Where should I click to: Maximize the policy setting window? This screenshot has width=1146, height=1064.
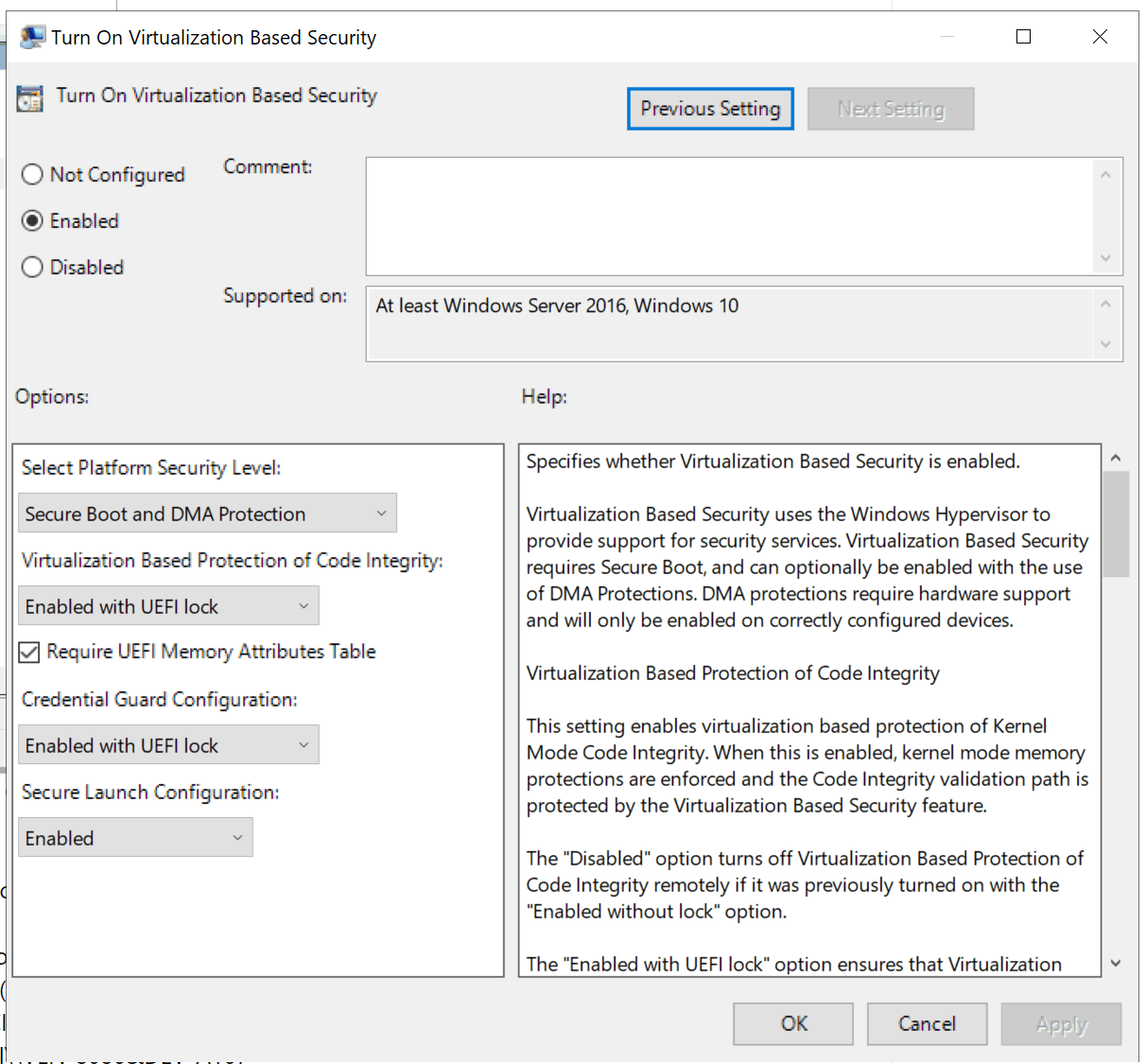(x=1023, y=36)
